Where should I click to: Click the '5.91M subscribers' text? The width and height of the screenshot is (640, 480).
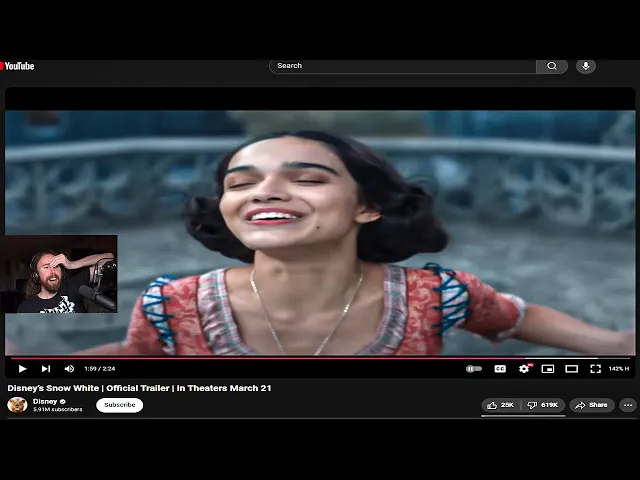tap(58, 409)
